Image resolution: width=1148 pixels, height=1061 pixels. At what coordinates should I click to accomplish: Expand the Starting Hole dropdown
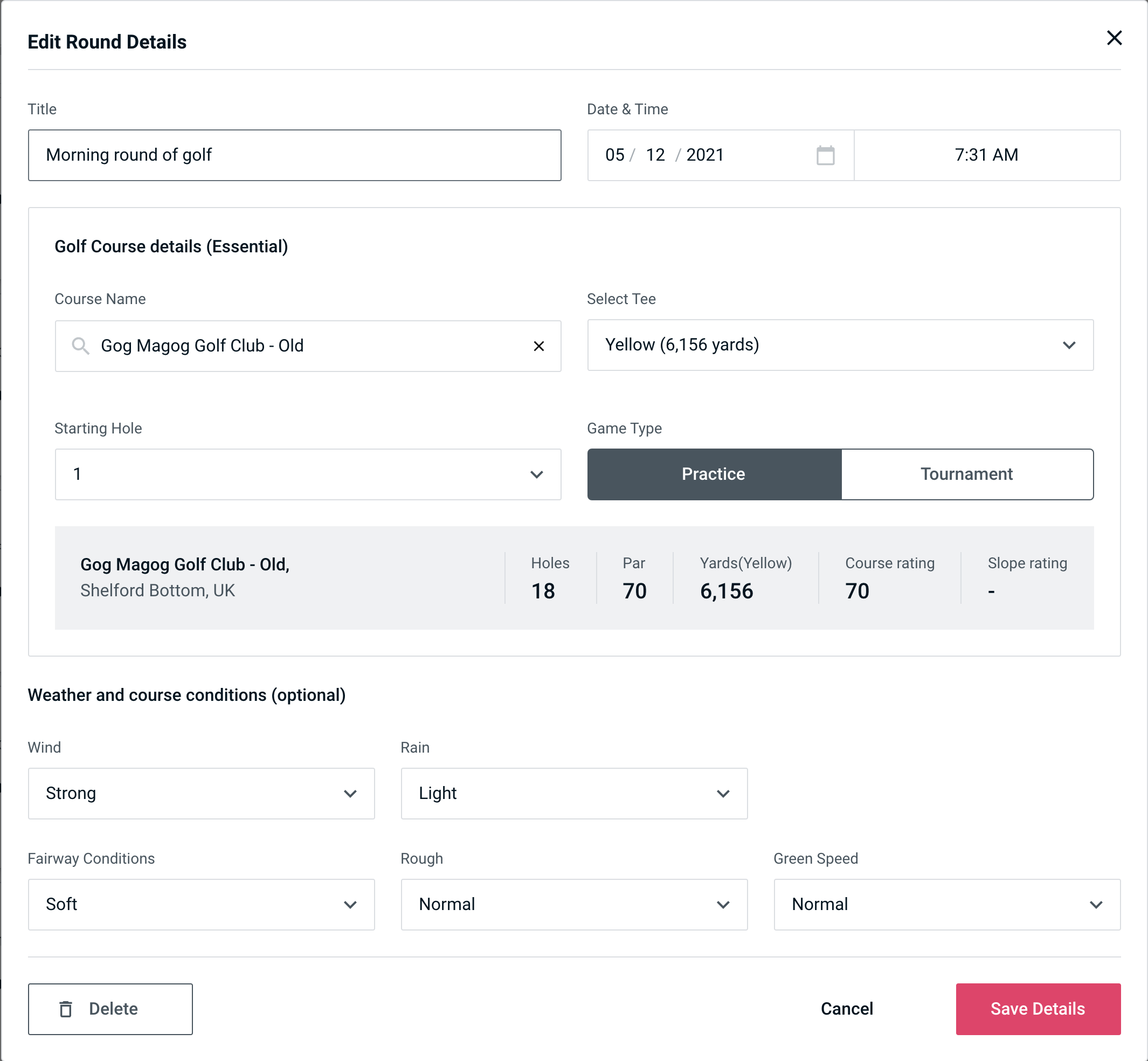coord(307,474)
